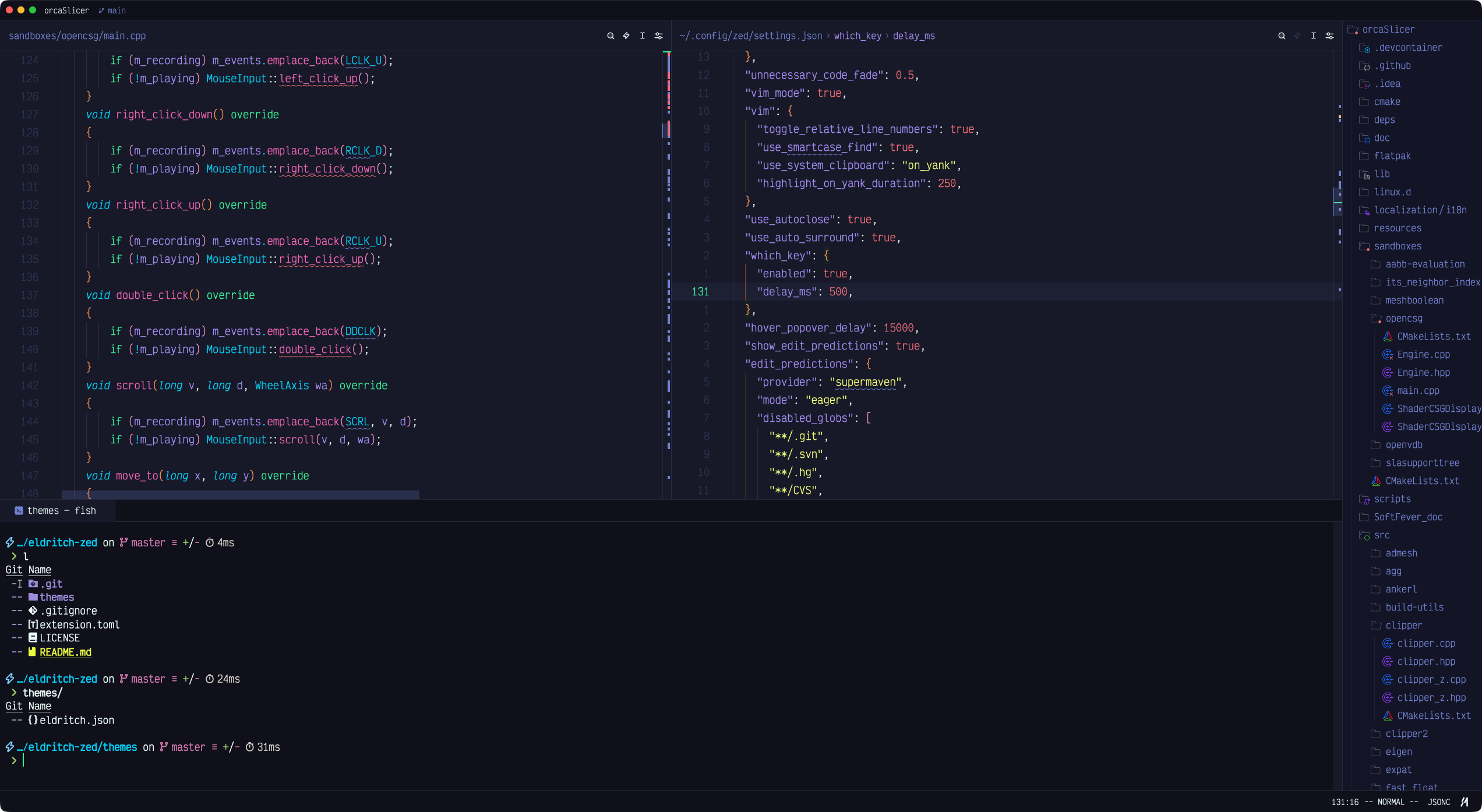Click the clipper_z.hpp file icon

(x=1388, y=698)
